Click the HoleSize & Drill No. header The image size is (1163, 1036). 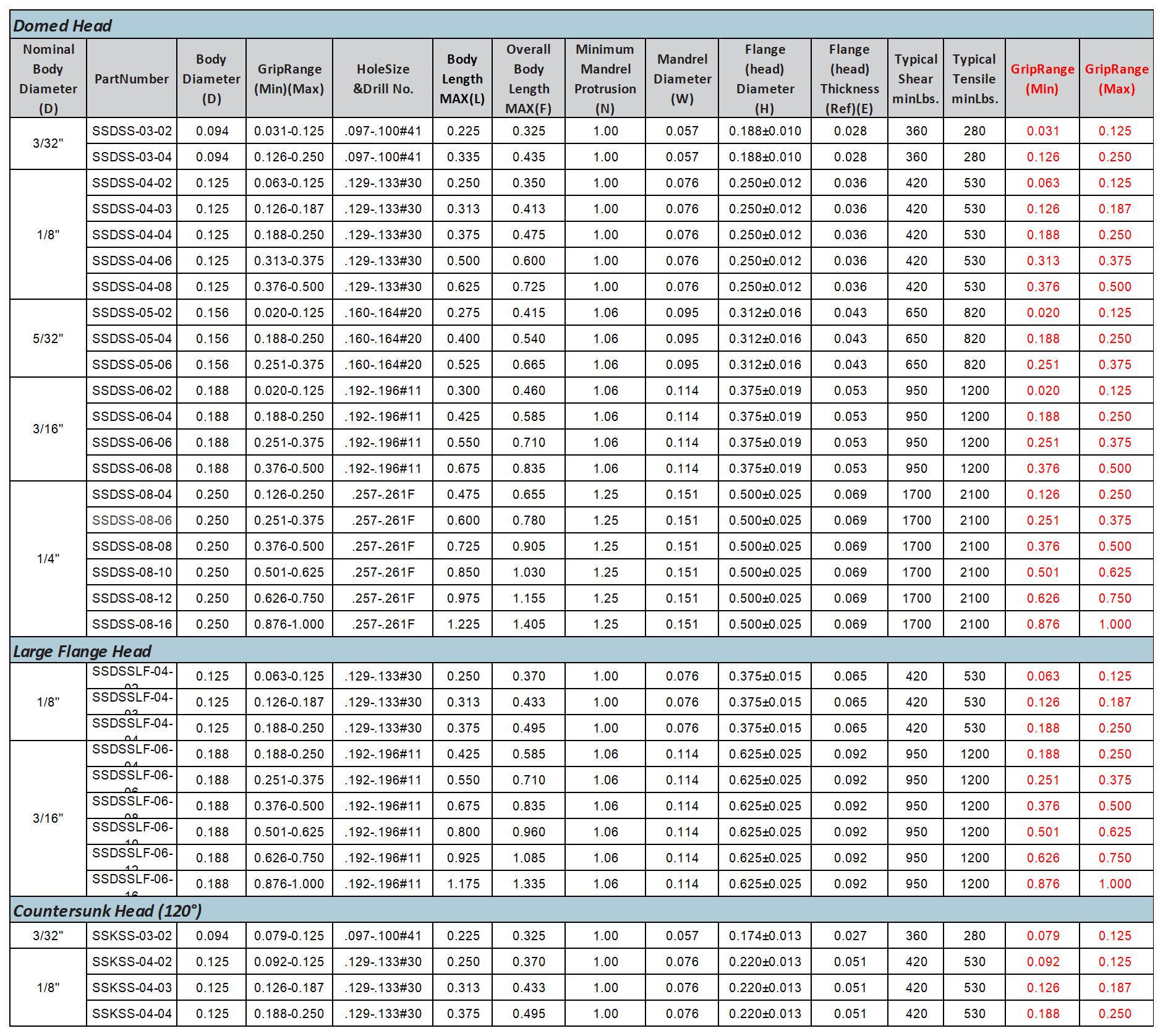pos(383,79)
